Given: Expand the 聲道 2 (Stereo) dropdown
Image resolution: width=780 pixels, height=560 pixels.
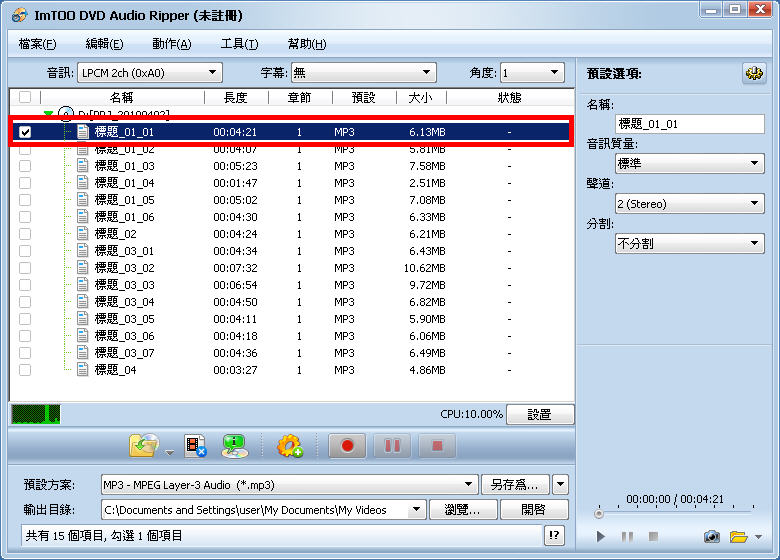Looking at the screenshot, I should (x=689, y=204).
